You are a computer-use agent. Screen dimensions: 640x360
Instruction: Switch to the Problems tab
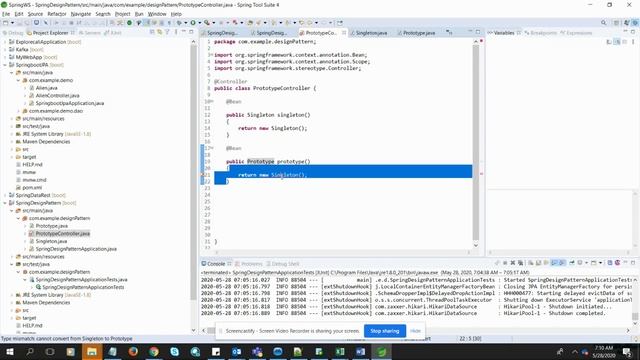(248, 264)
